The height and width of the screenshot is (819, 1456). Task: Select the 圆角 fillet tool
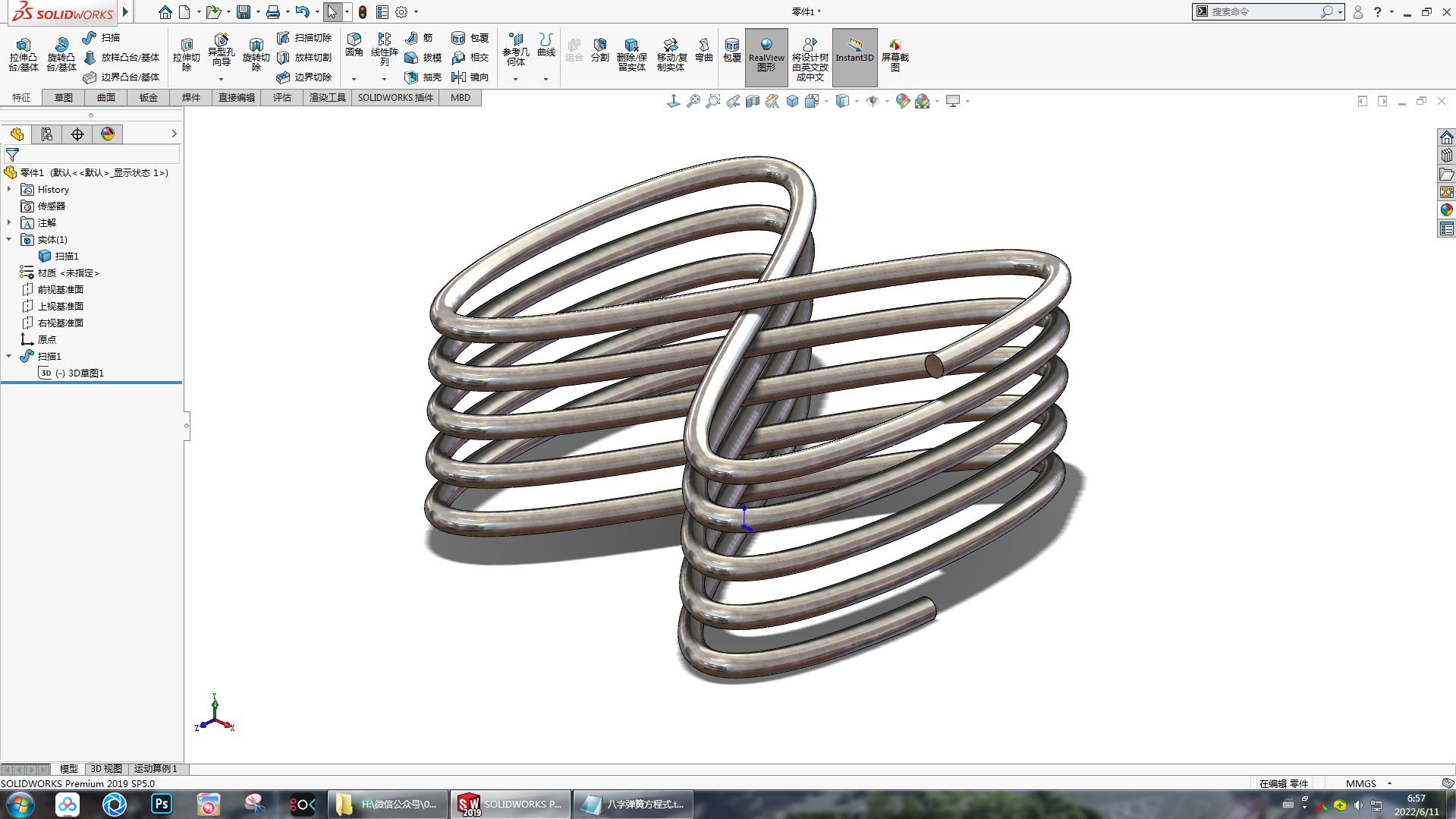click(x=354, y=46)
